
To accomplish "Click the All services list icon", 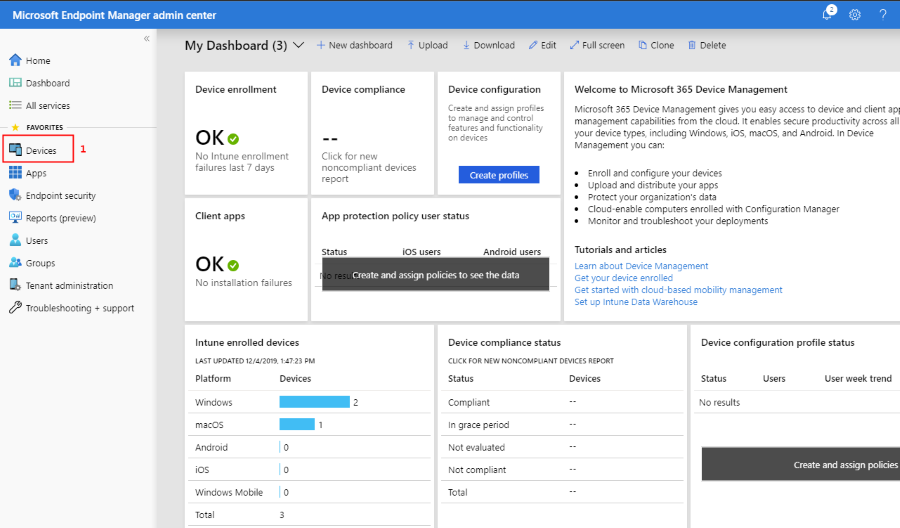I will [x=15, y=105].
